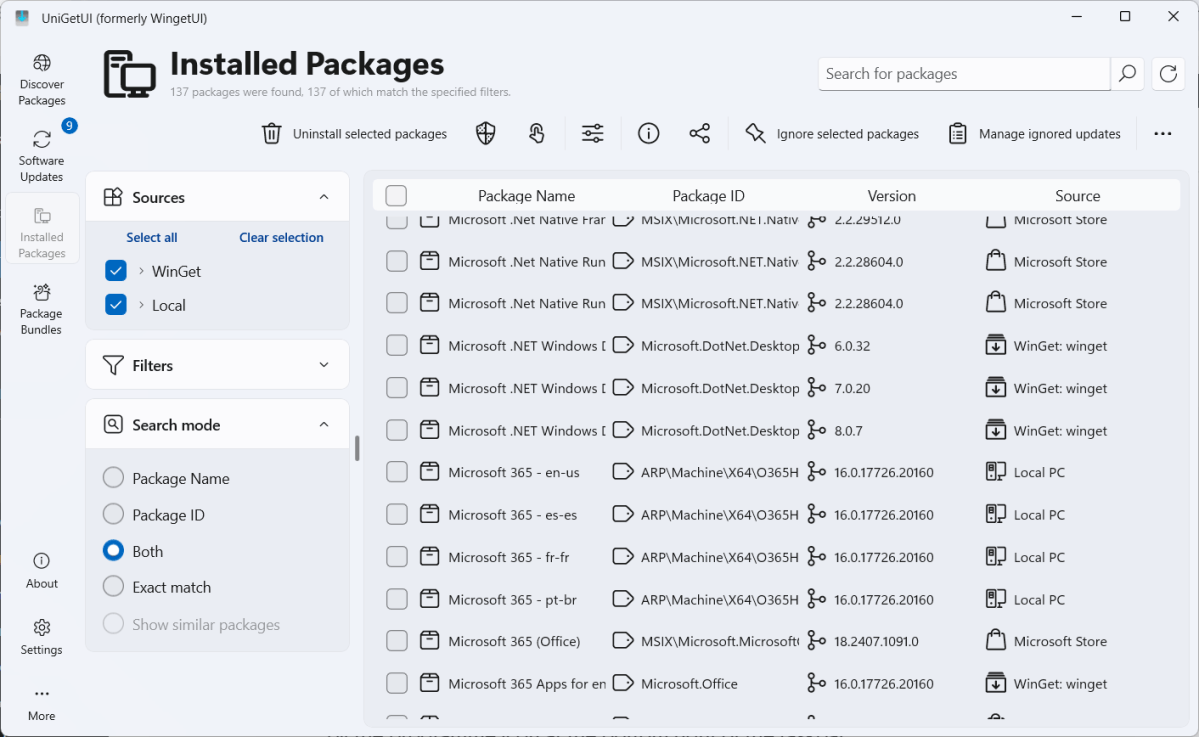Screen dimensions: 1199x737
Task: Click the magnifier search button
Action: click(x=1127, y=73)
